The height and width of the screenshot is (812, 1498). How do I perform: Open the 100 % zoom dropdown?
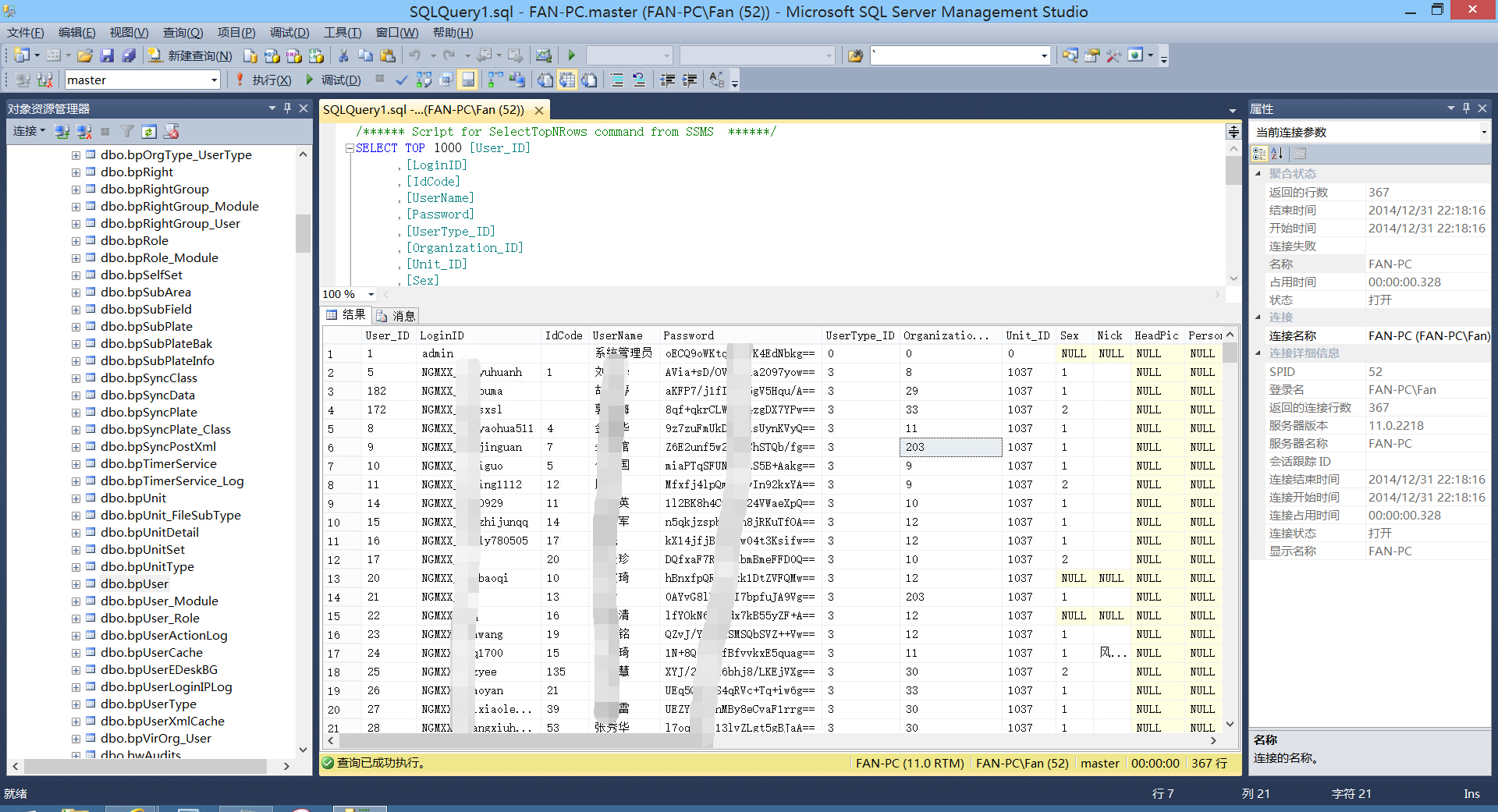point(371,294)
